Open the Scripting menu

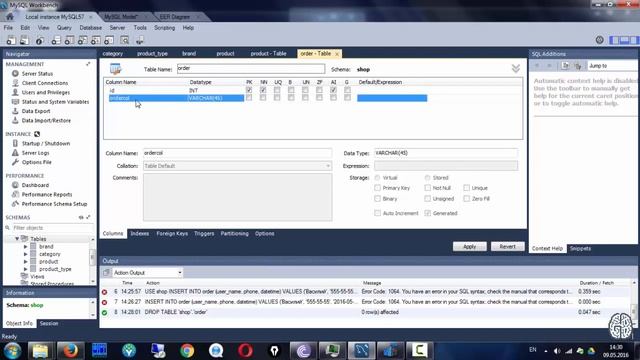(164, 28)
